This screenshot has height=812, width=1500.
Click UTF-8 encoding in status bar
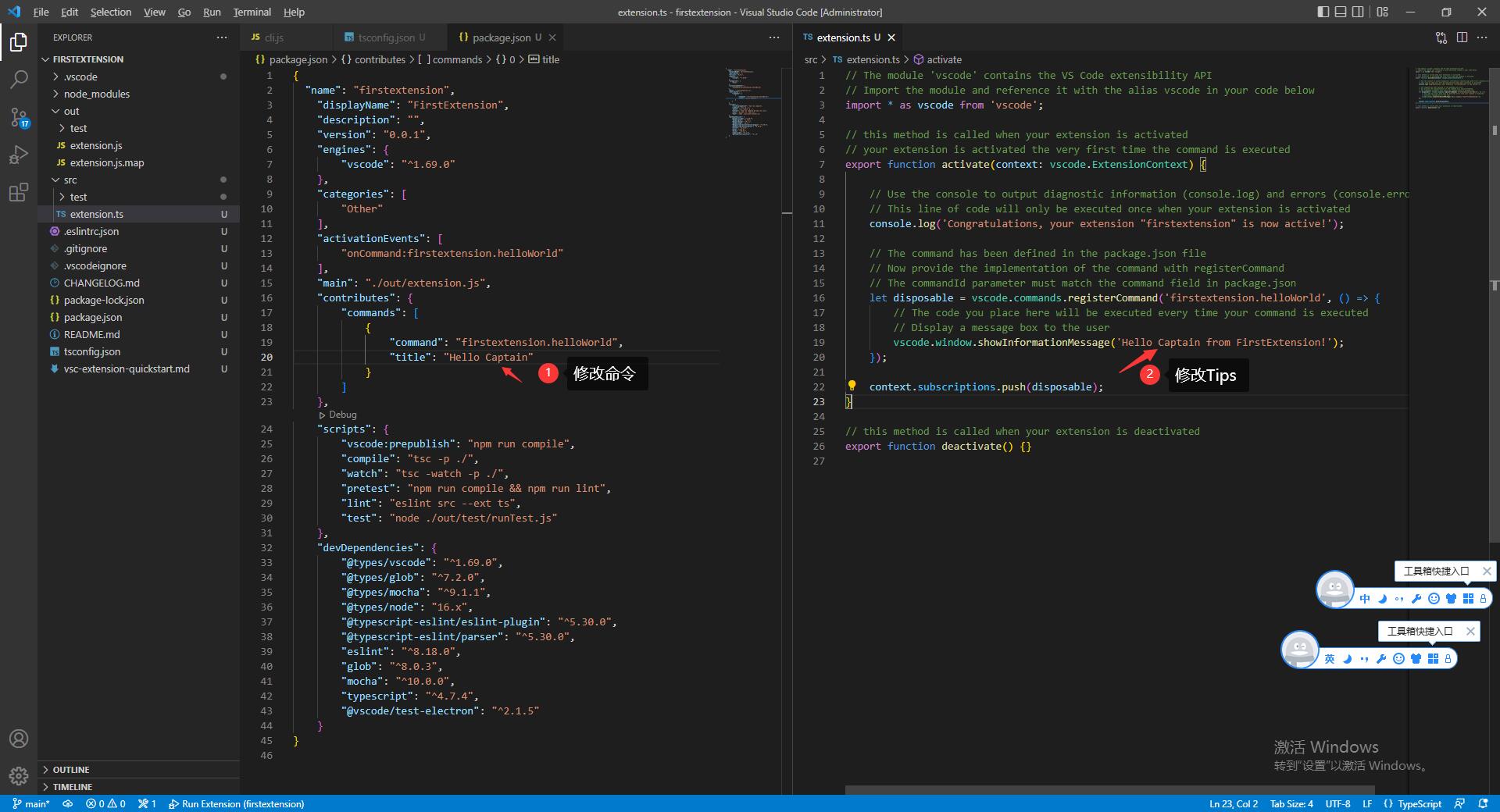pos(1337,803)
